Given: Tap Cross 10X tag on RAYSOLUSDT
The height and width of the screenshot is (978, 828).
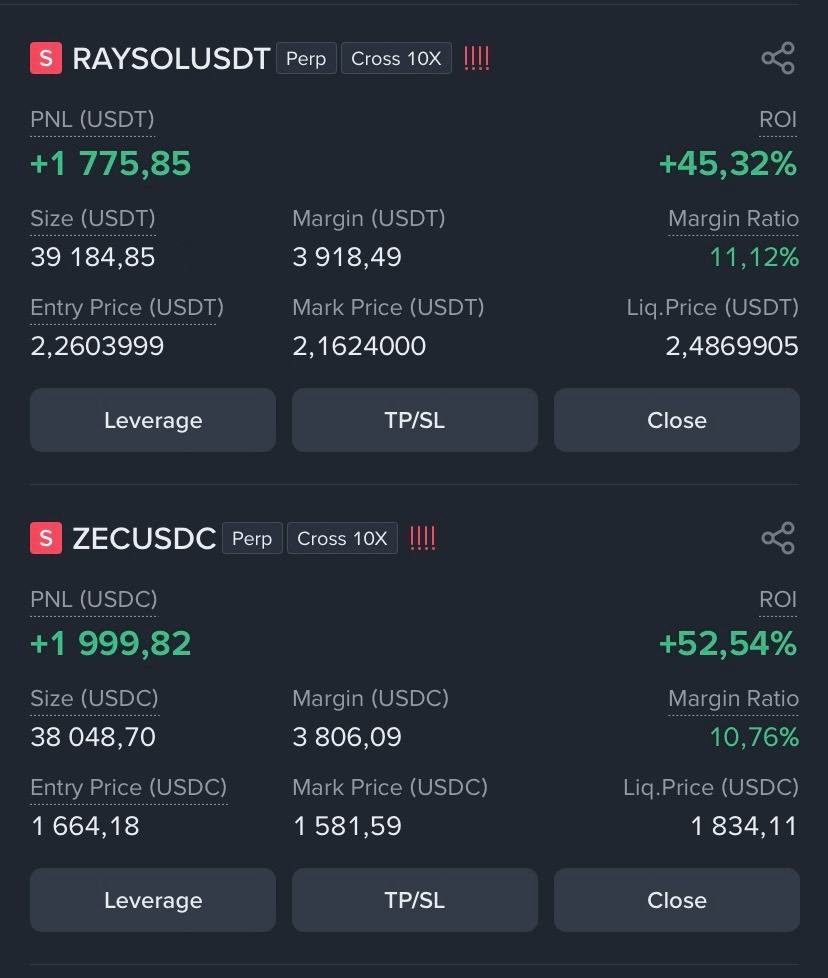Looking at the screenshot, I should tap(397, 59).
